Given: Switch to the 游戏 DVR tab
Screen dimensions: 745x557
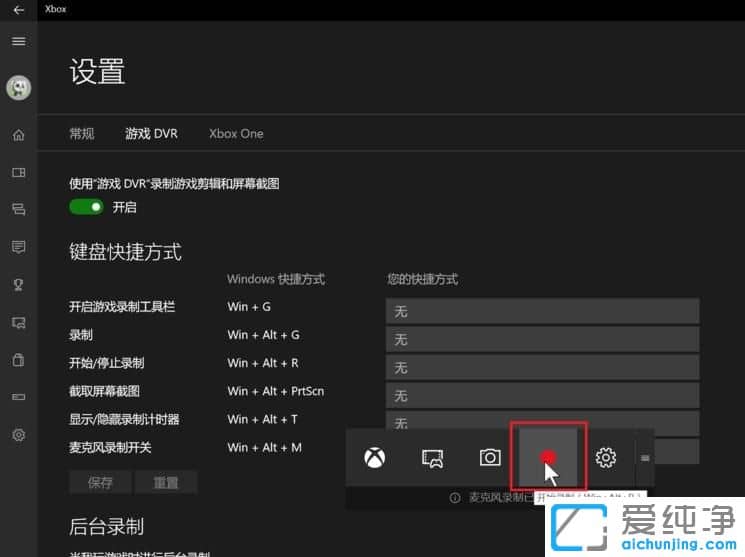Looking at the screenshot, I should [x=152, y=134].
